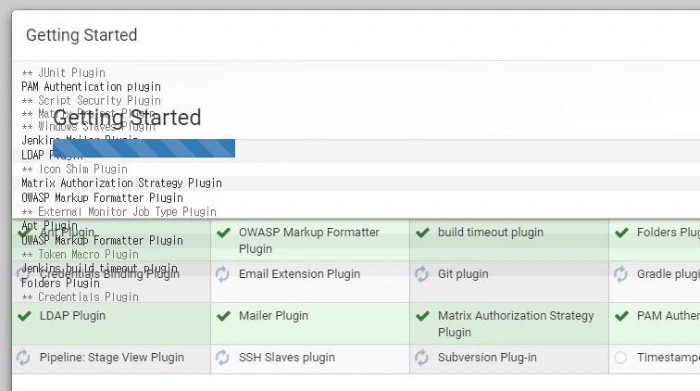Click the sync icon next to Pipeline: Stage View Plugin

coord(23,358)
